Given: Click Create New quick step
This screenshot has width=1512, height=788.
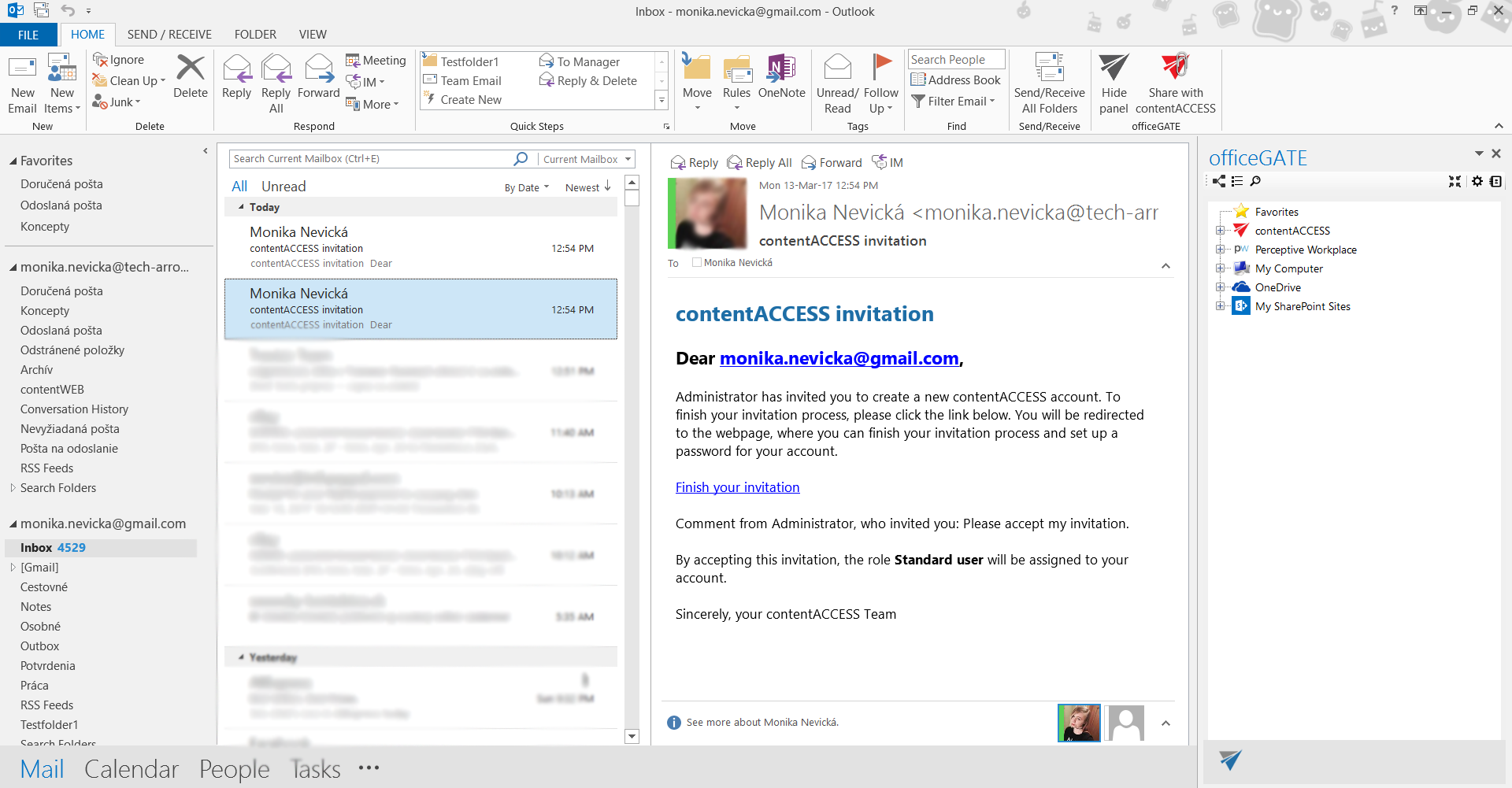Looking at the screenshot, I should 462,100.
